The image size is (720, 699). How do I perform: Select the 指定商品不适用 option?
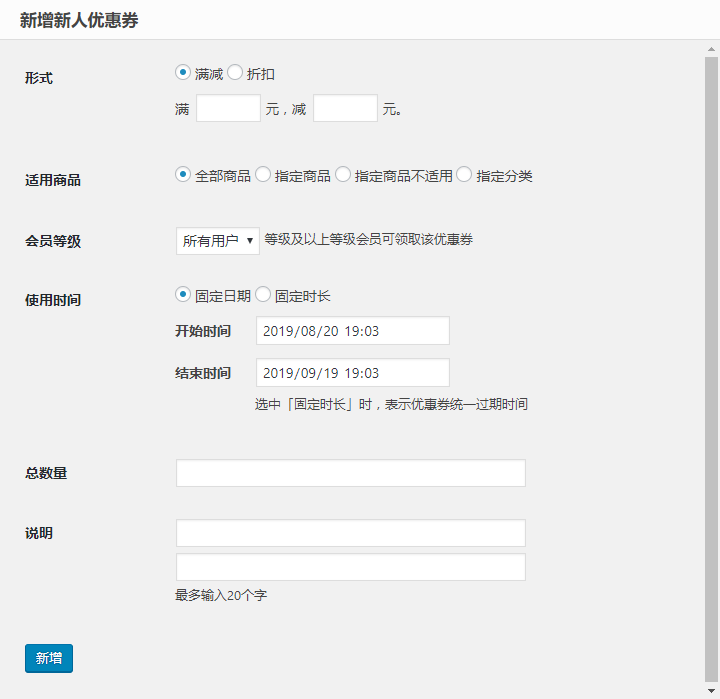[x=343, y=175]
